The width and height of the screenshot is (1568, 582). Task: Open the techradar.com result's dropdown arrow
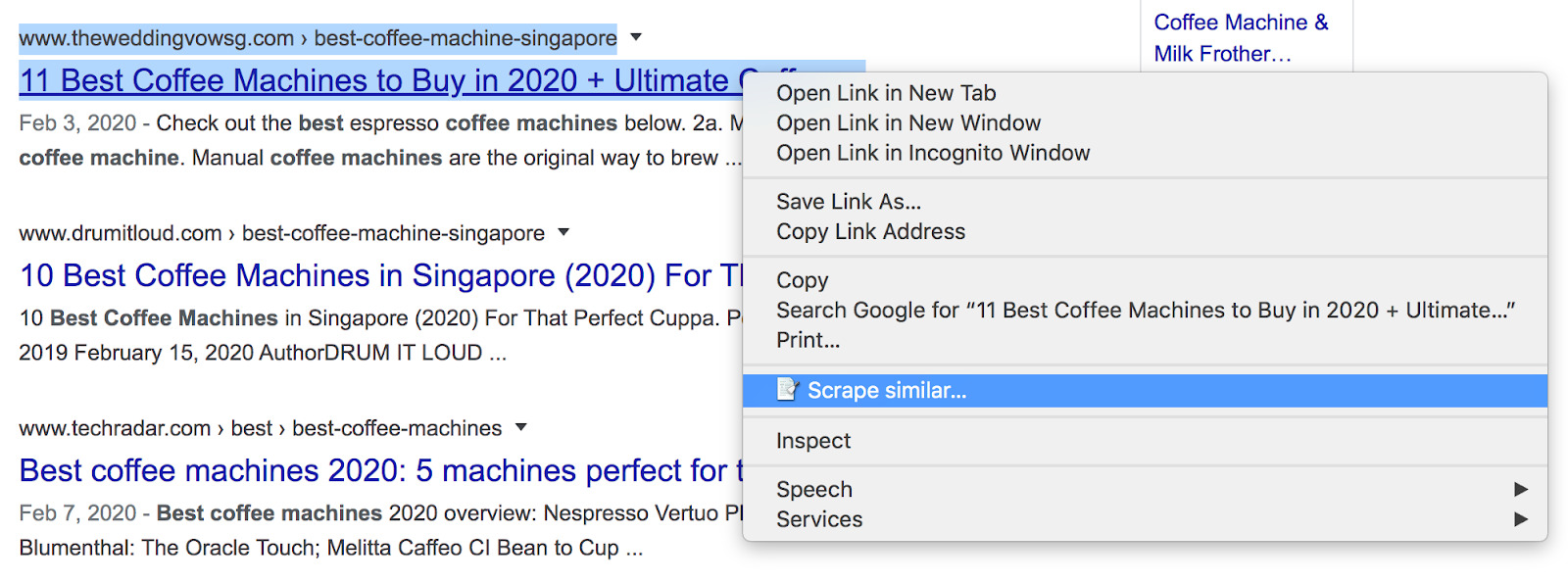520,427
